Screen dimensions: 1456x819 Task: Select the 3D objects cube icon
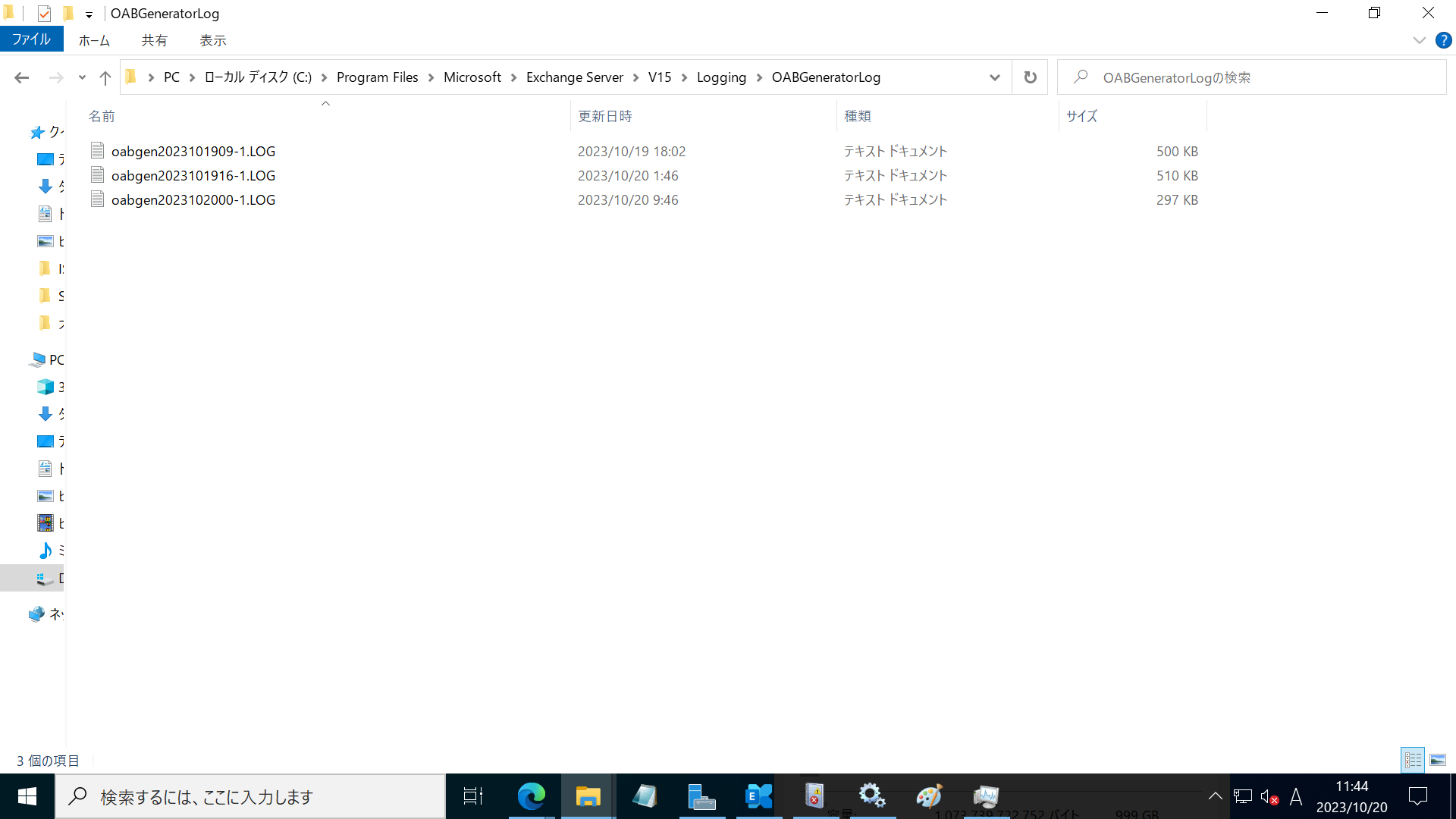click(x=45, y=387)
